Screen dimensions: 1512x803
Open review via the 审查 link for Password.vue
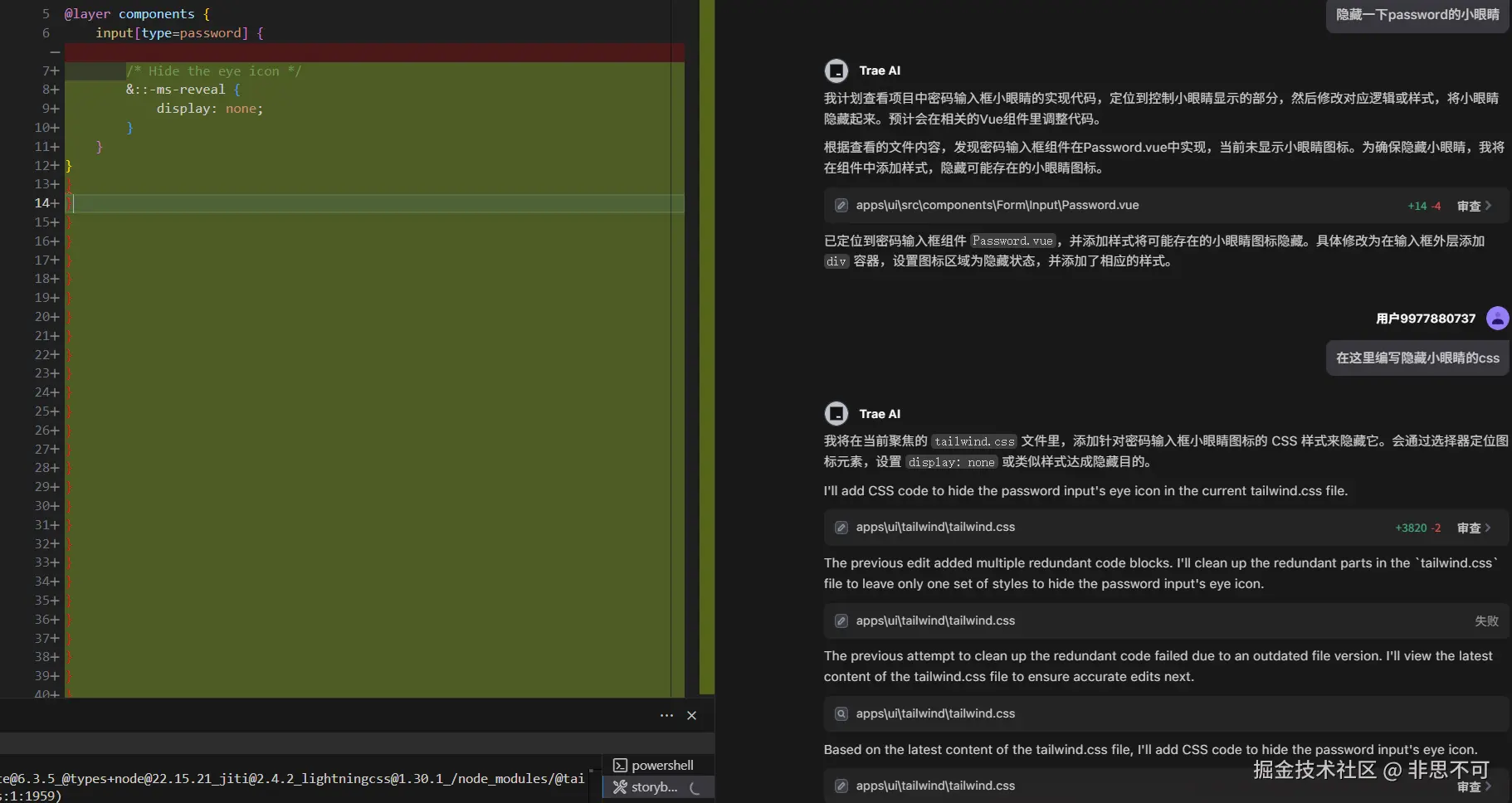(x=1471, y=206)
